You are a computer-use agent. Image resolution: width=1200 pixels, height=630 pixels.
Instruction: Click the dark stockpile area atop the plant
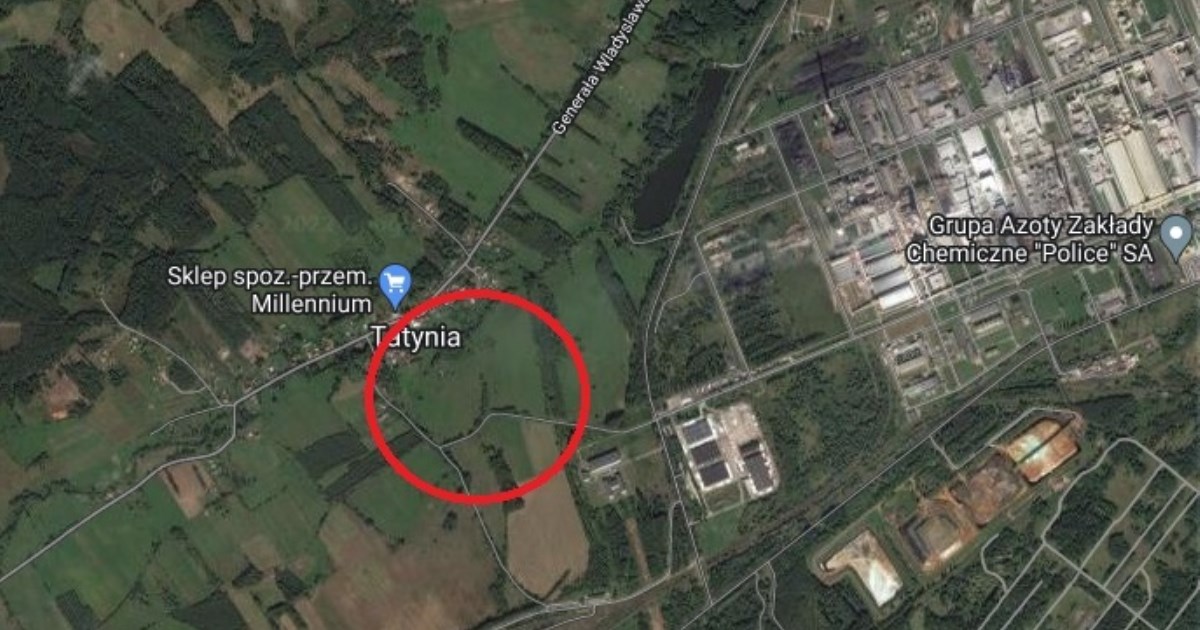pos(830,65)
